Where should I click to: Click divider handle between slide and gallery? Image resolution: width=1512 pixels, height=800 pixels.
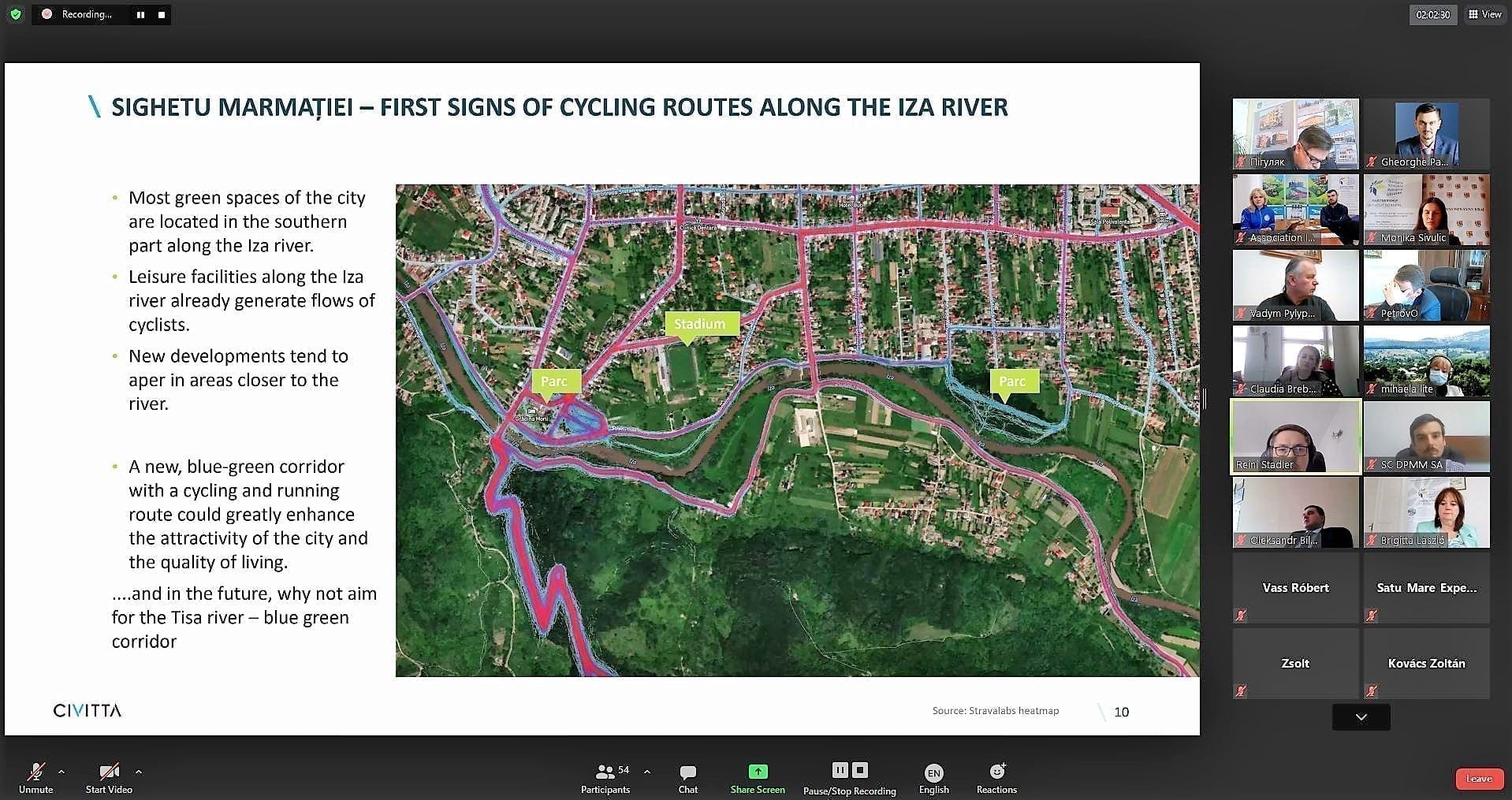[x=1205, y=398]
